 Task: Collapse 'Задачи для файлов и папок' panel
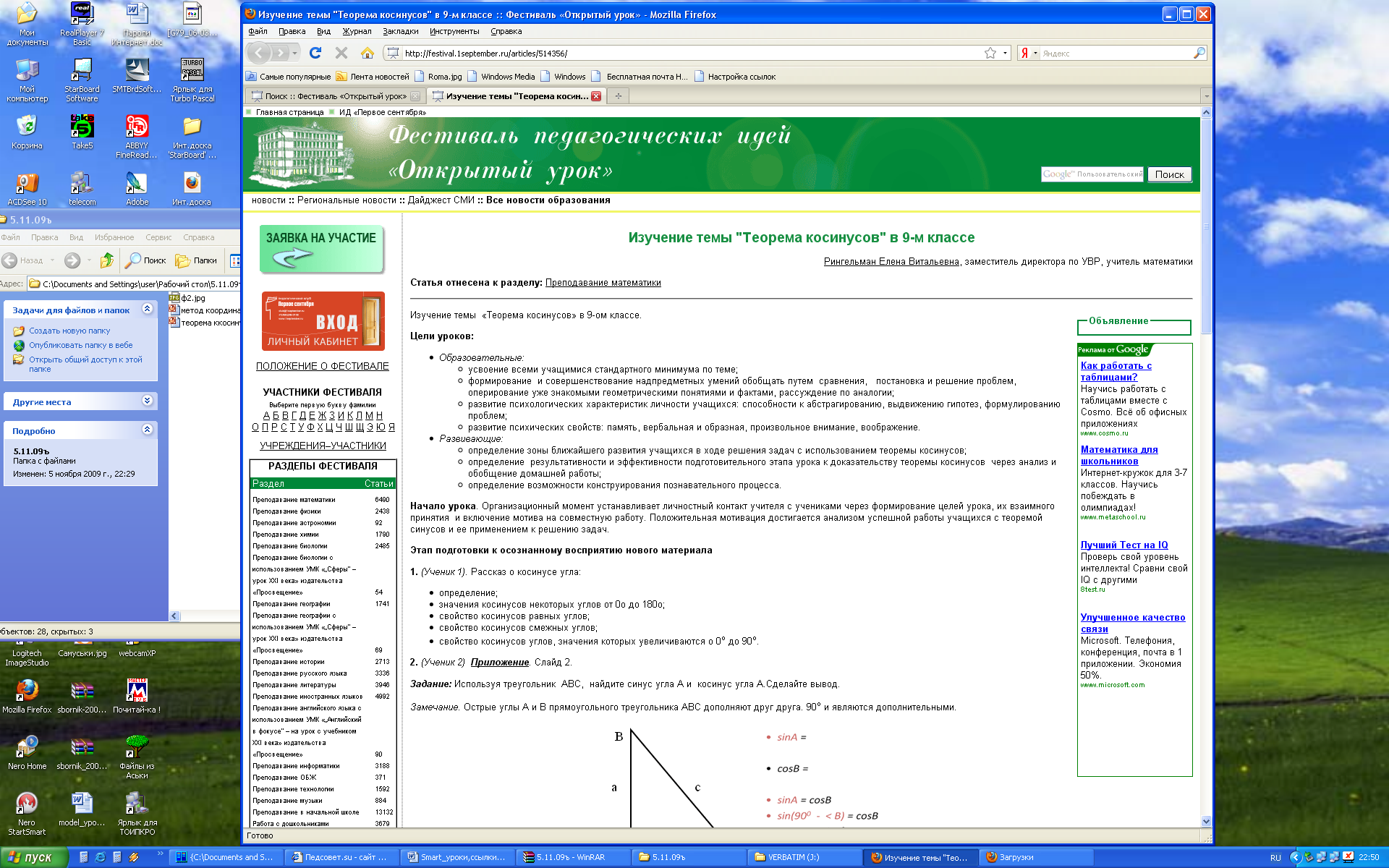point(147,309)
